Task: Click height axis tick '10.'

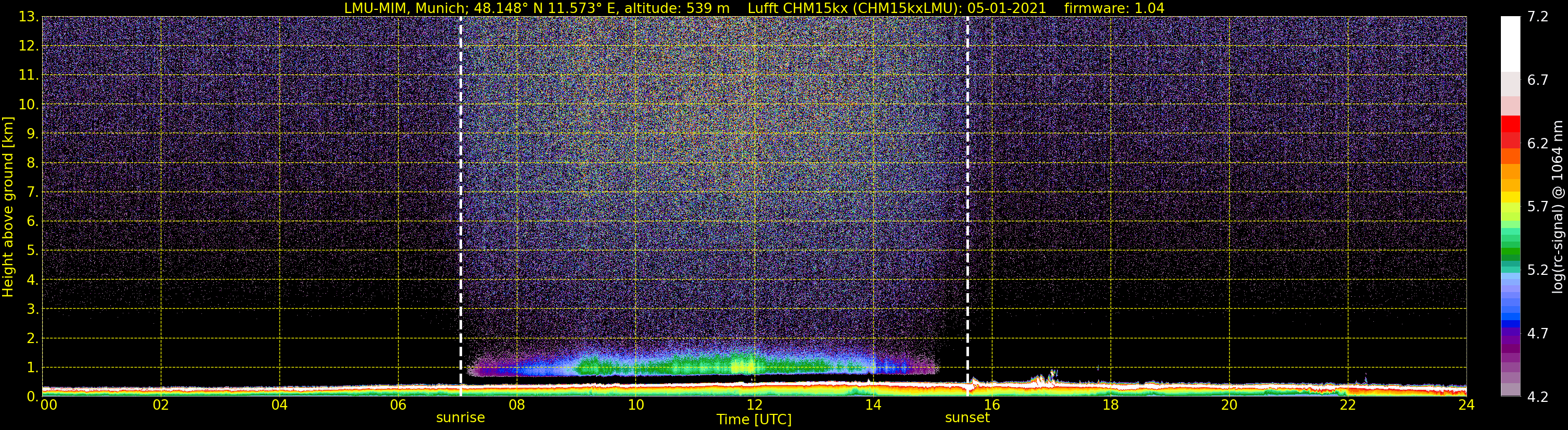Action: [x=29, y=105]
